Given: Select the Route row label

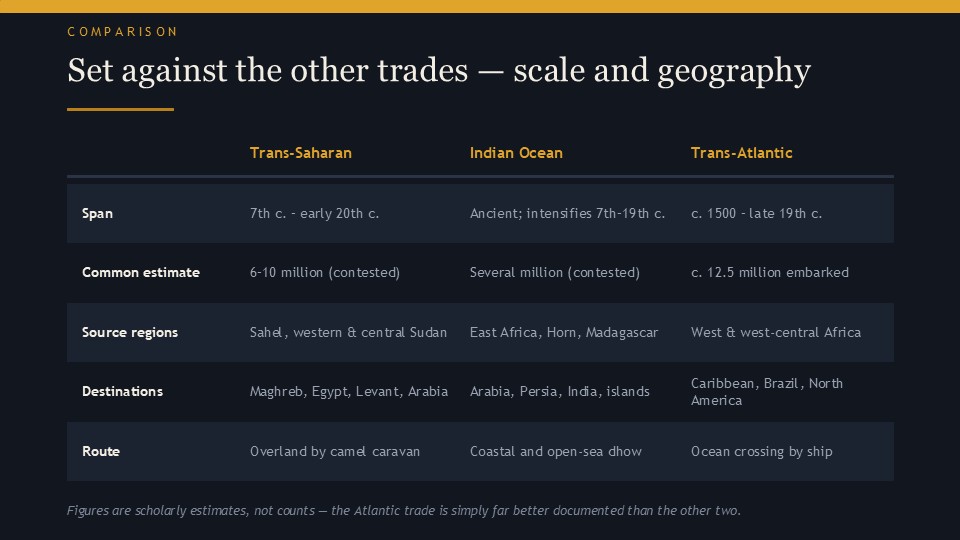Looking at the screenshot, I should point(101,451).
